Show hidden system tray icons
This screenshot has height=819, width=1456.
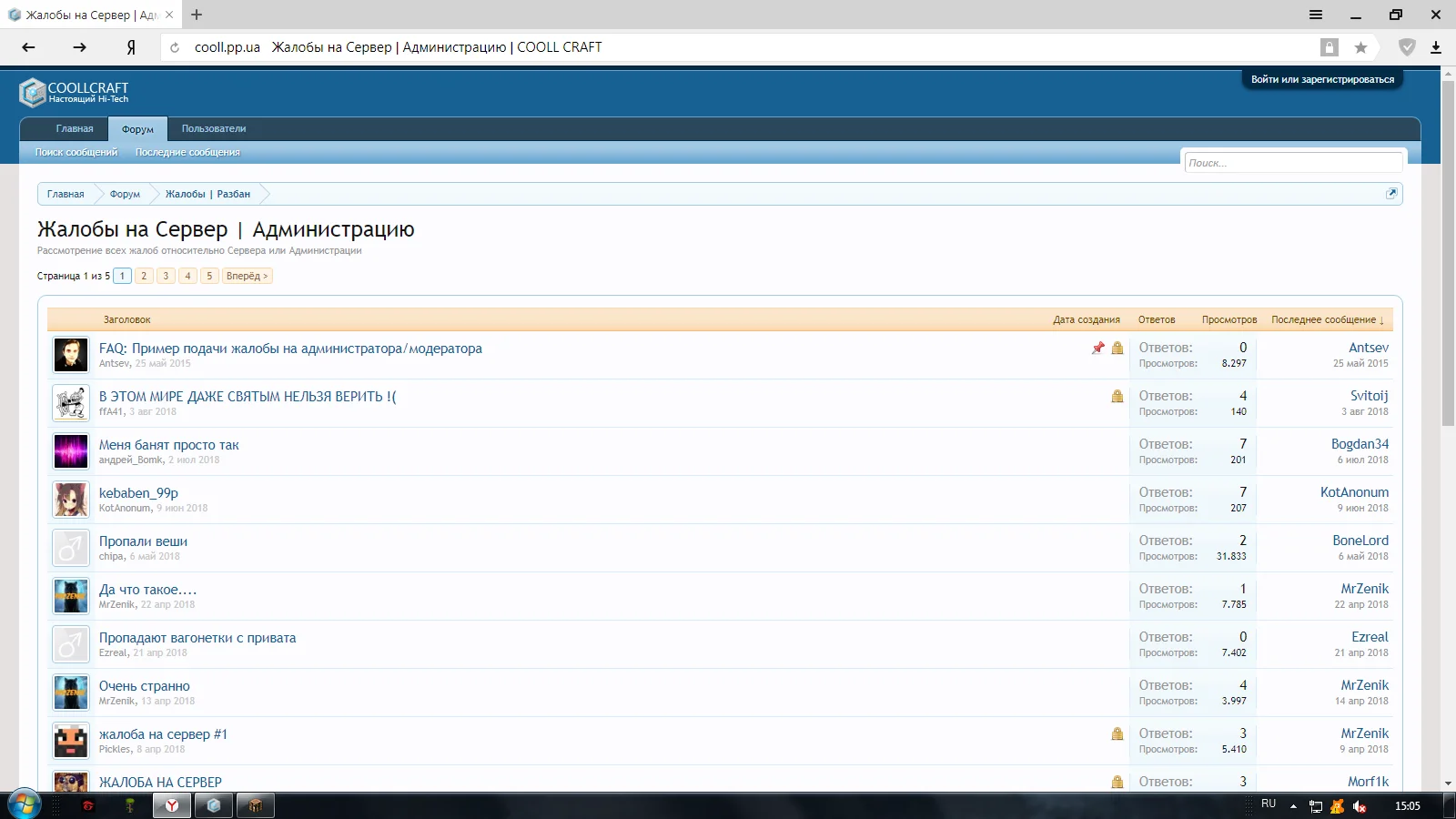point(1293,806)
